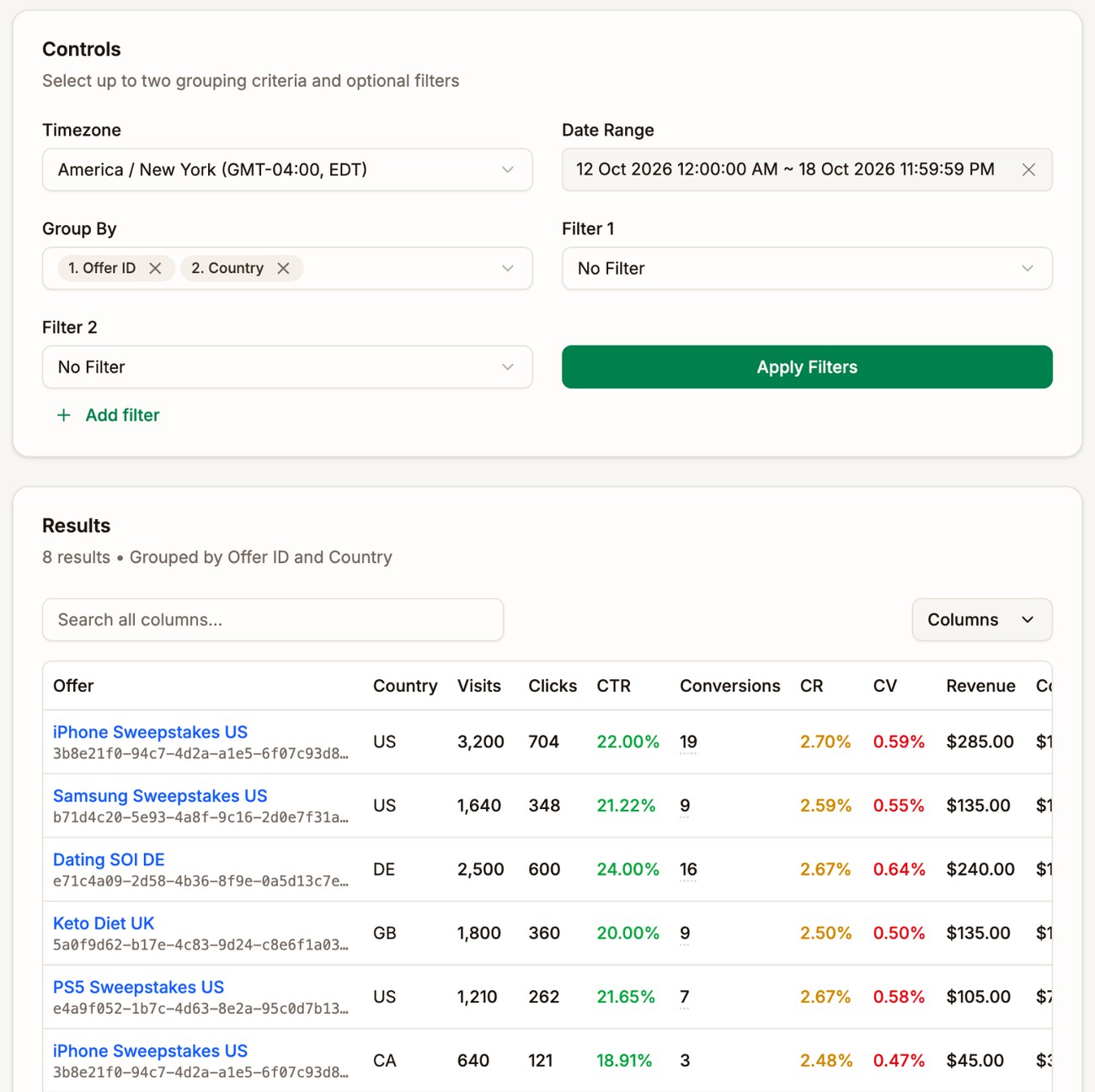The height and width of the screenshot is (1092, 1095).
Task: Click the $285.00 revenue cell
Action: (980, 741)
